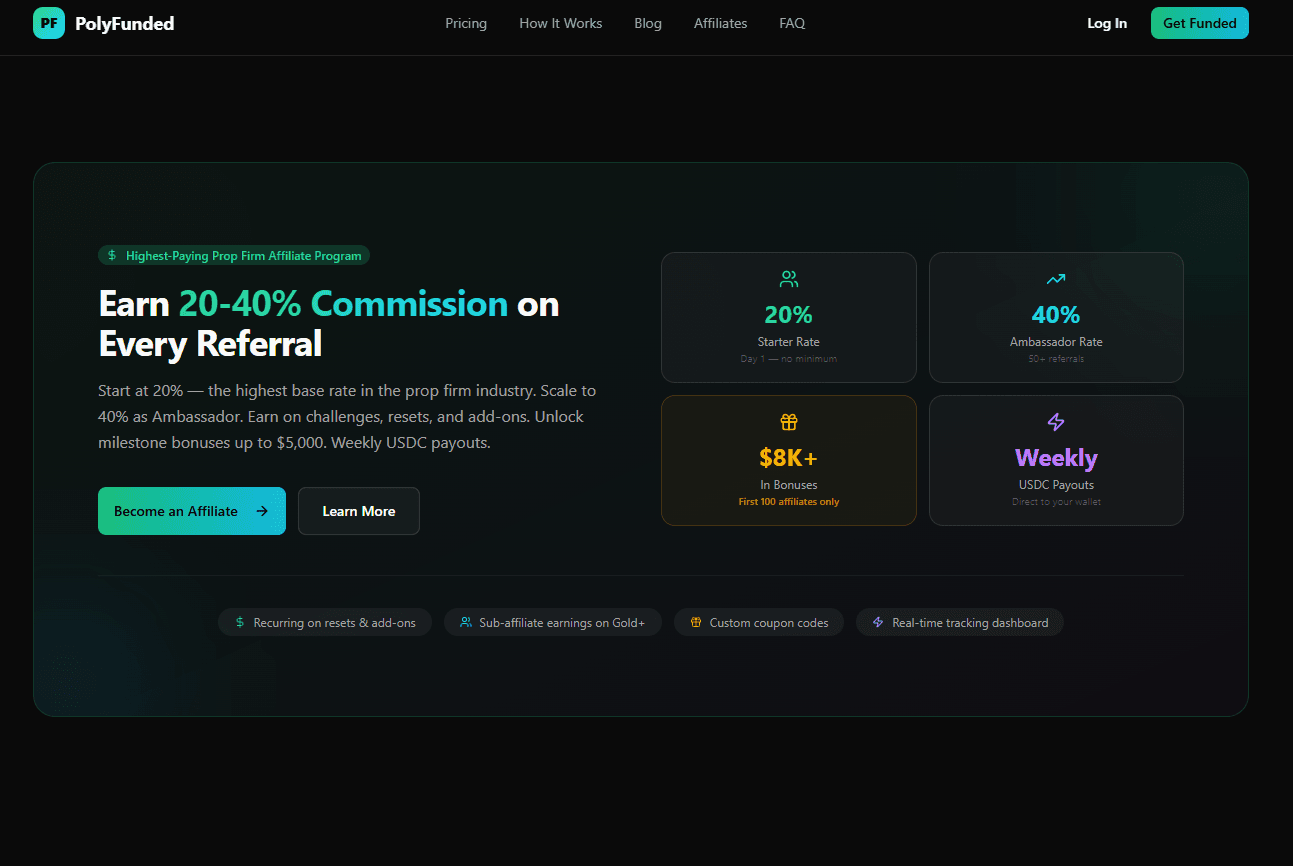Open the Log In link

point(1107,23)
